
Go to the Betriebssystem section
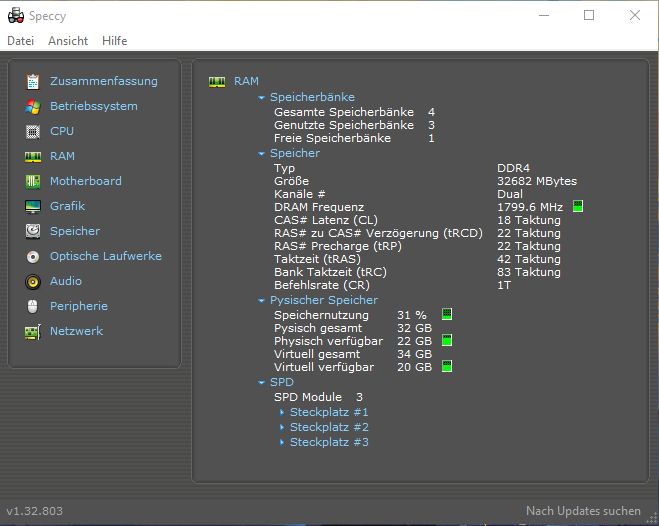pos(94,106)
